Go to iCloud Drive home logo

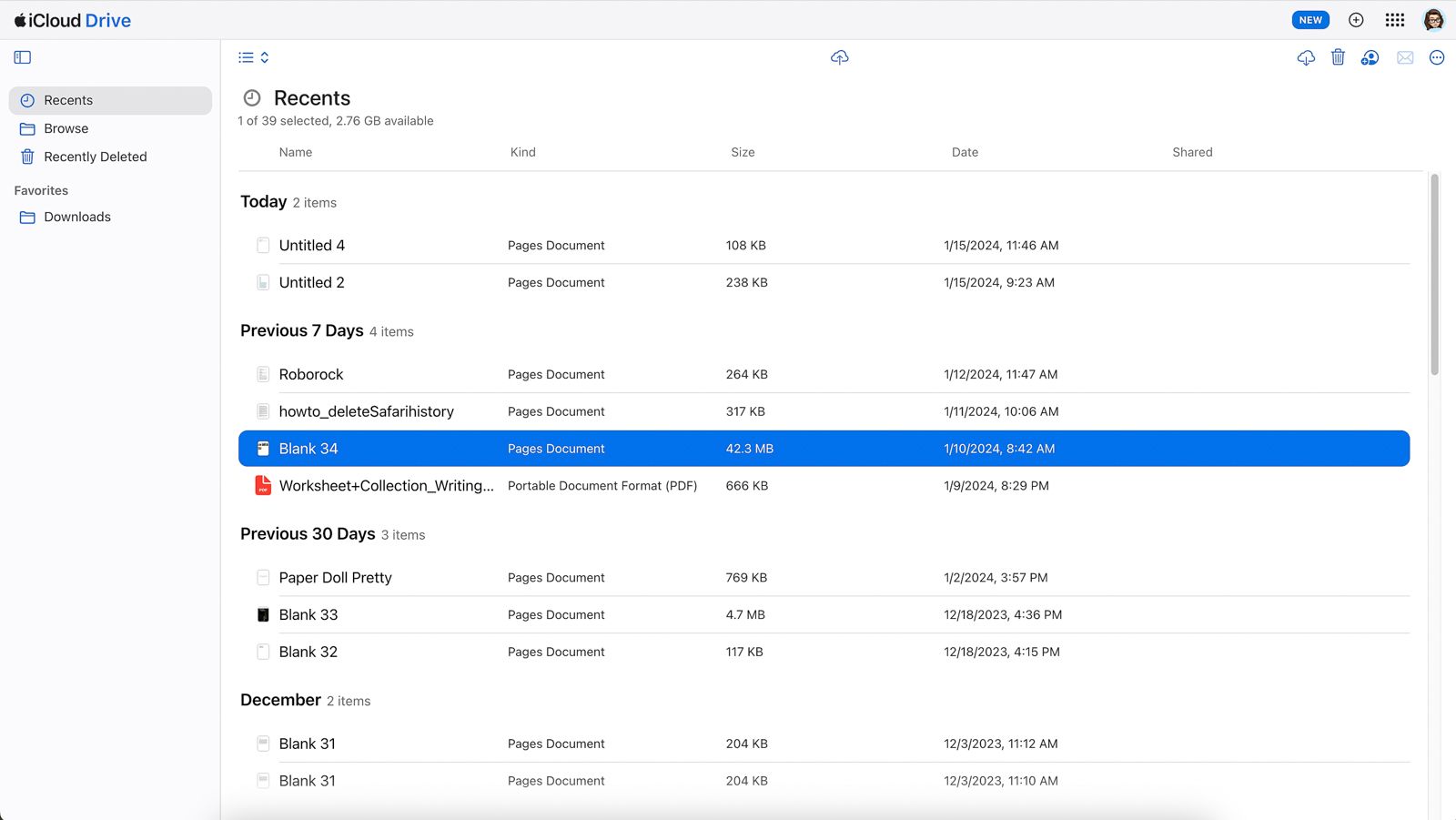pos(73,20)
